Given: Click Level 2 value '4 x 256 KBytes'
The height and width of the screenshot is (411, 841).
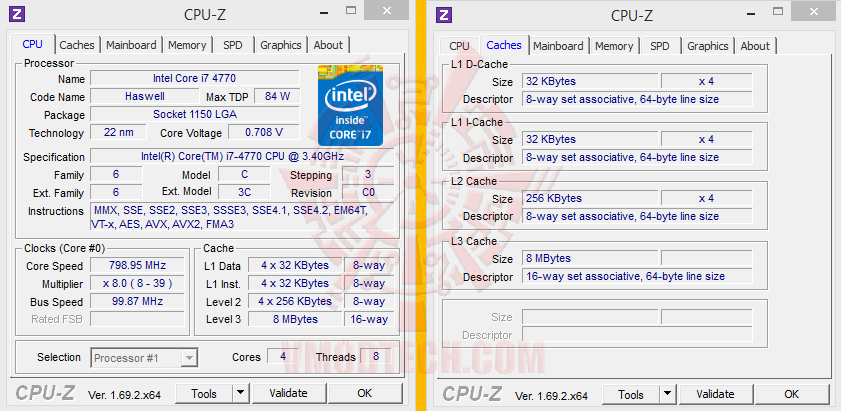Looking at the screenshot, I should (x=295, y=301).
